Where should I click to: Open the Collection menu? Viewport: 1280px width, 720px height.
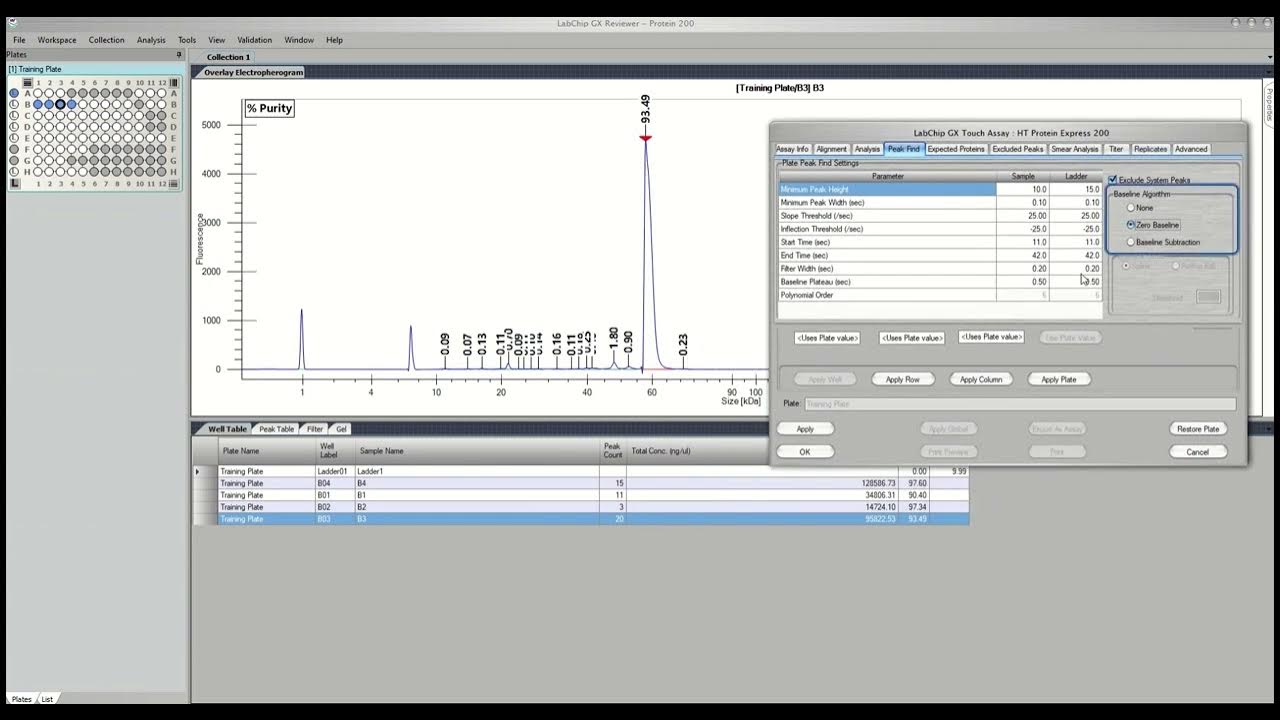coord(106,40)
